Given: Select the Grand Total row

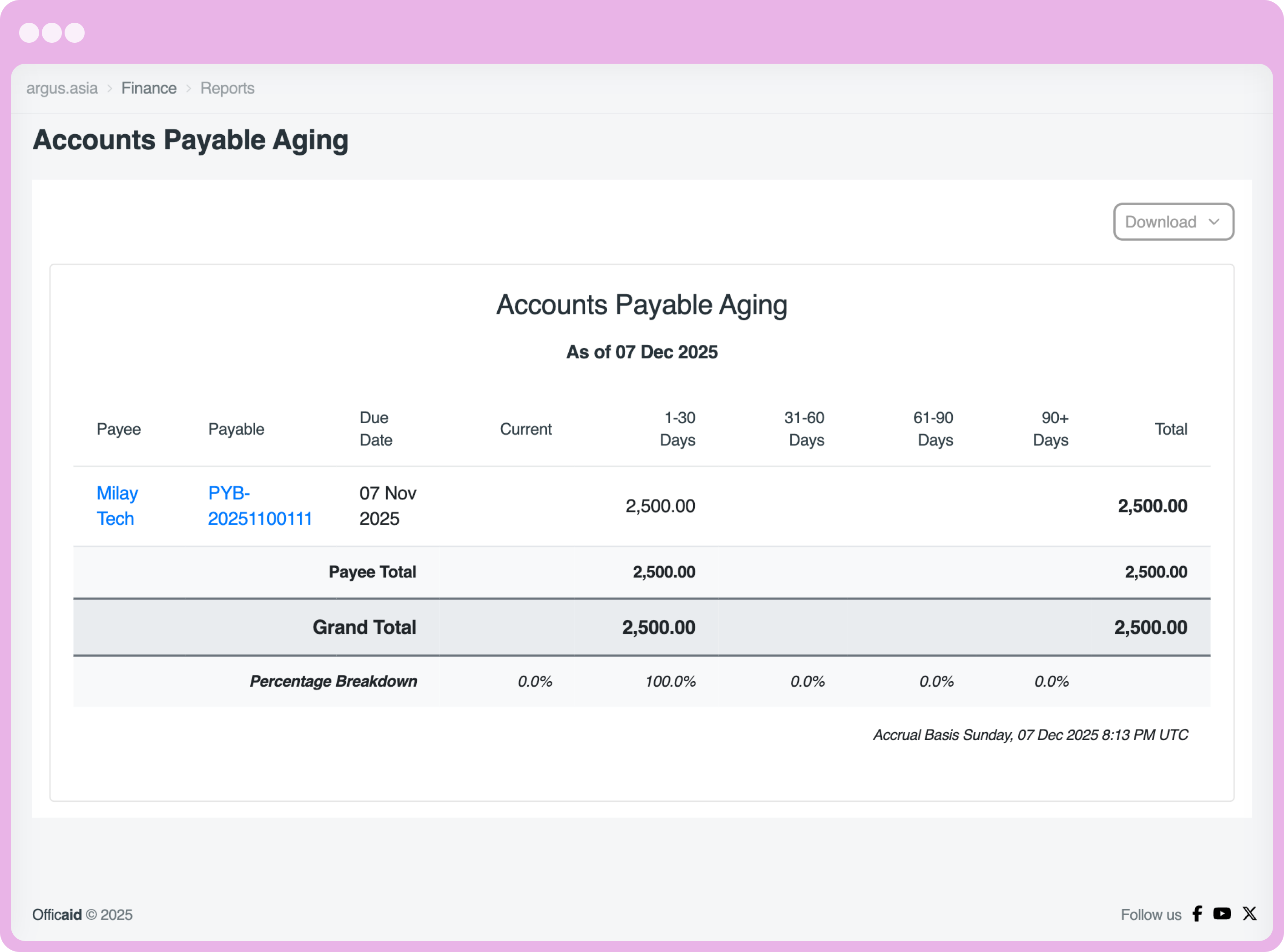Looking at the screenshot, I should [x=364, y=627].
